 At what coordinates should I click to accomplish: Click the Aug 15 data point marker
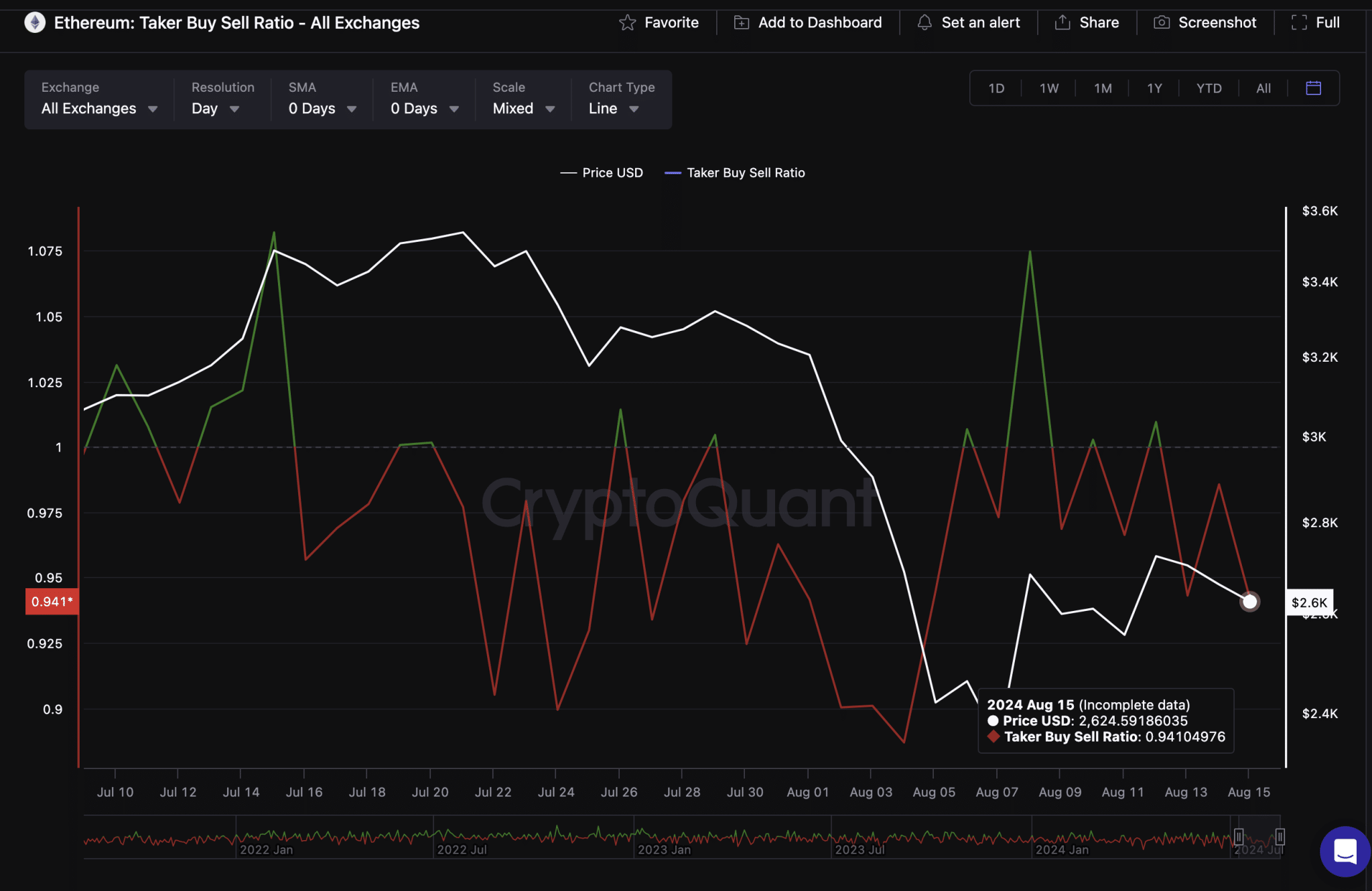click(1249, 602)
